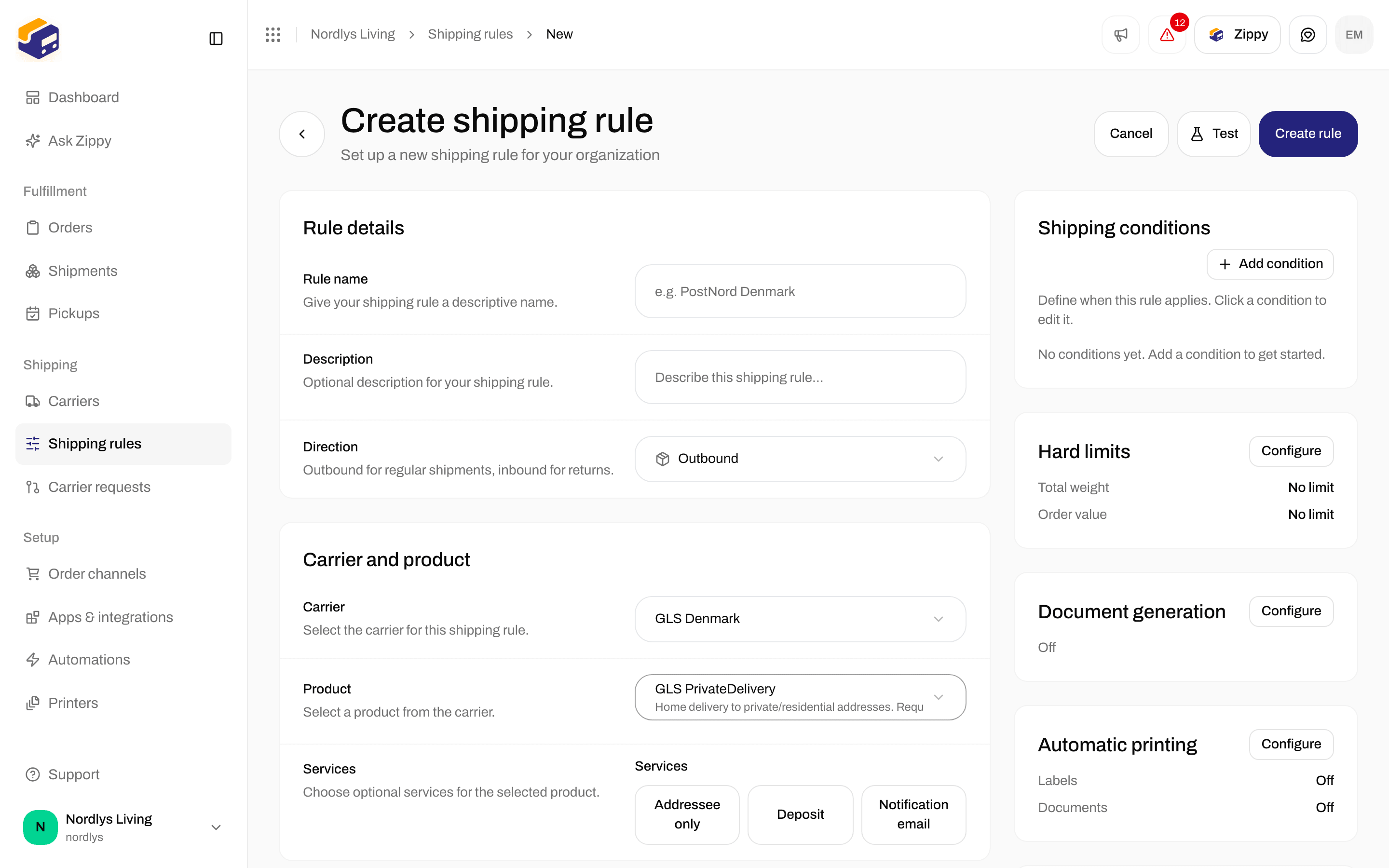Viewport: 1389px width, 868px height.
Task: Click the Order value No limit value
Action: coord(1310,515)
